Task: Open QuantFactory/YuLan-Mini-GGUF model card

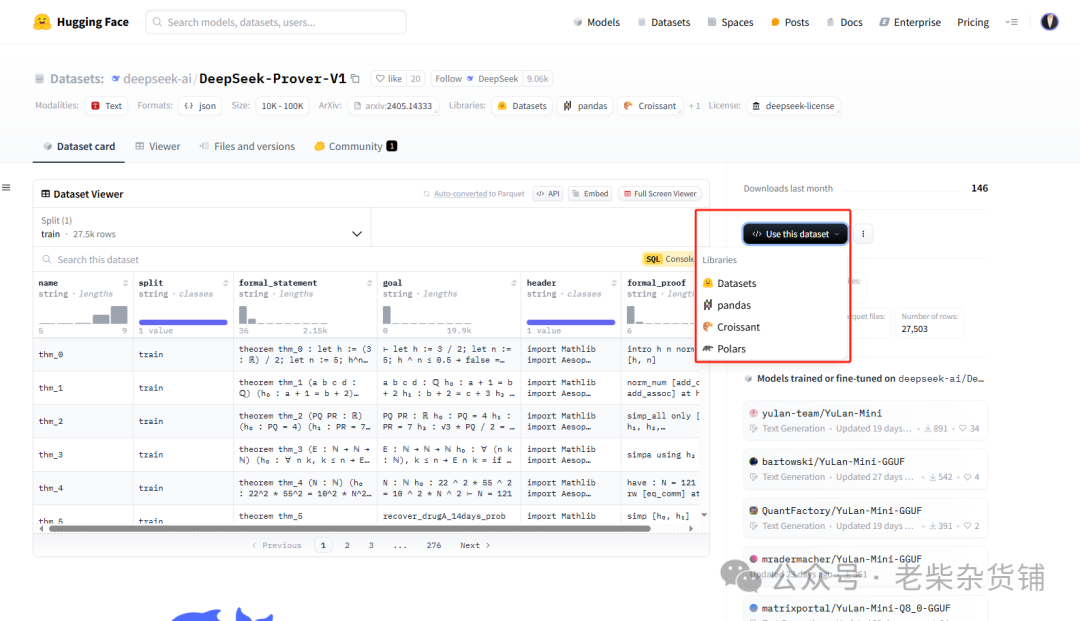Action: coord(865,518)
